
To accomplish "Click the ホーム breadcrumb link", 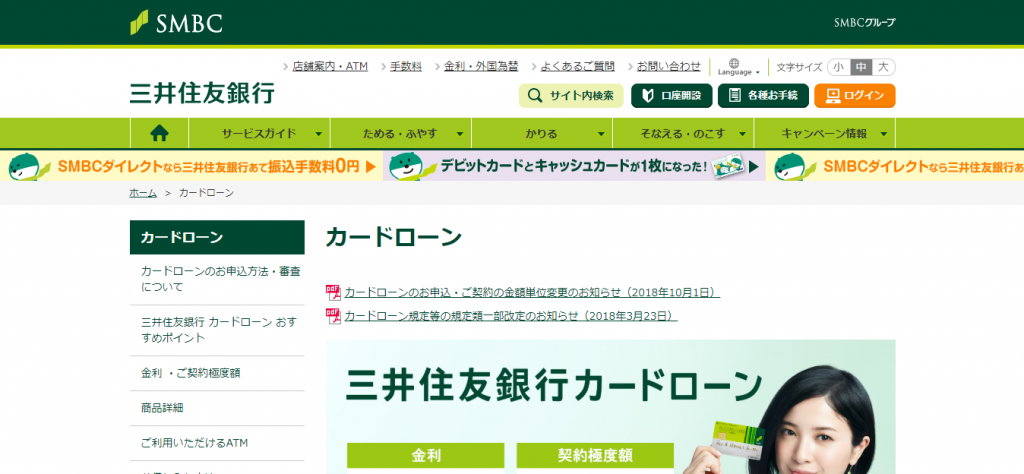I will pyautogui.click(x=143, y=193).
